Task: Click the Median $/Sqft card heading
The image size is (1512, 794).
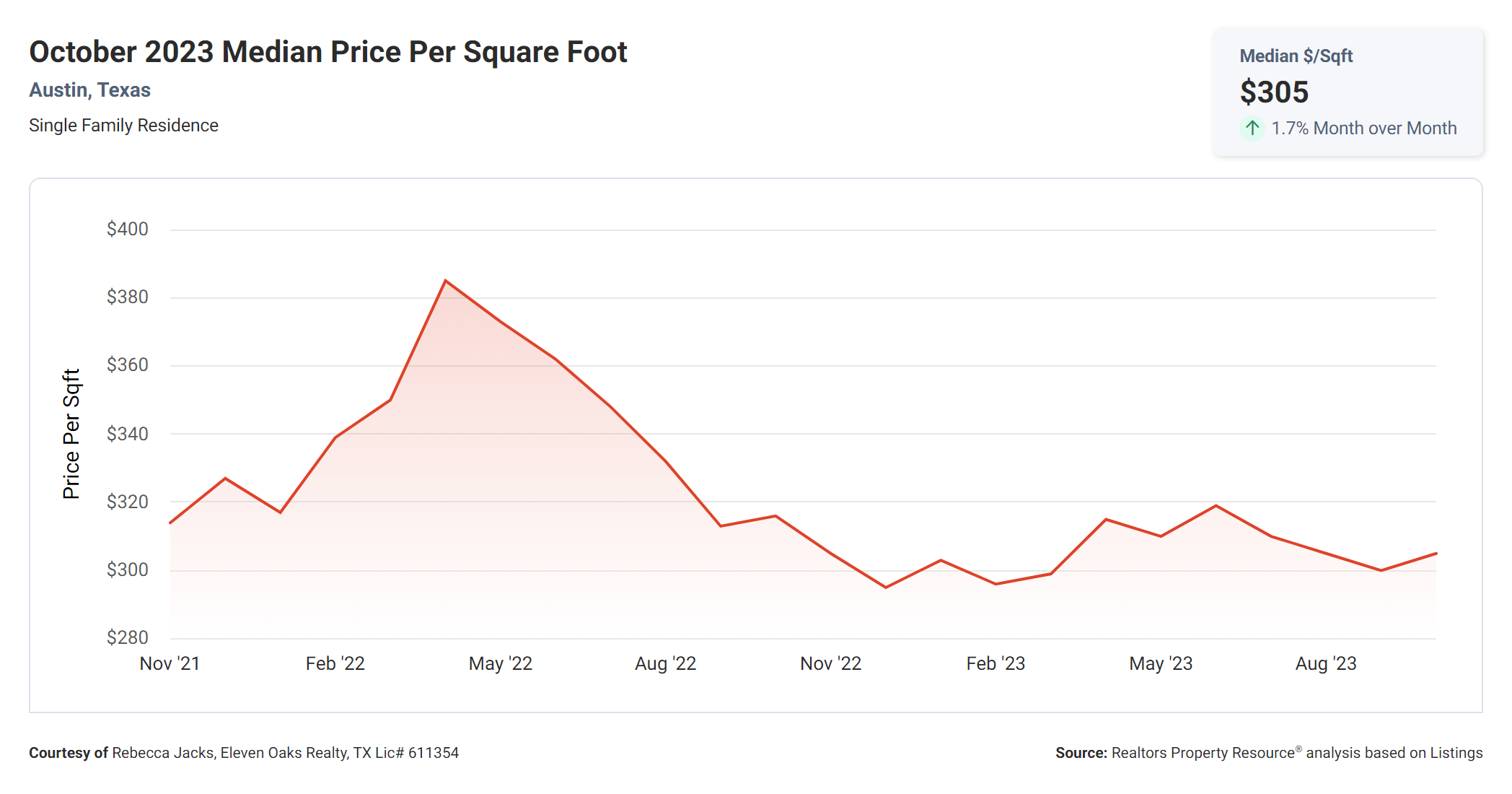Action: pyautogui.click(x=1296, y=56)
